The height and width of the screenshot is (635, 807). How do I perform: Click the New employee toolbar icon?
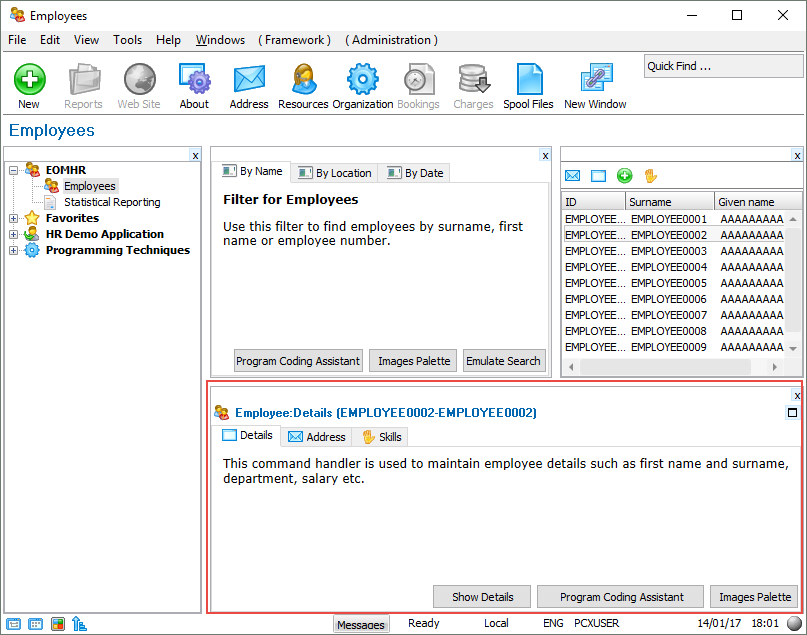[29, 80]
